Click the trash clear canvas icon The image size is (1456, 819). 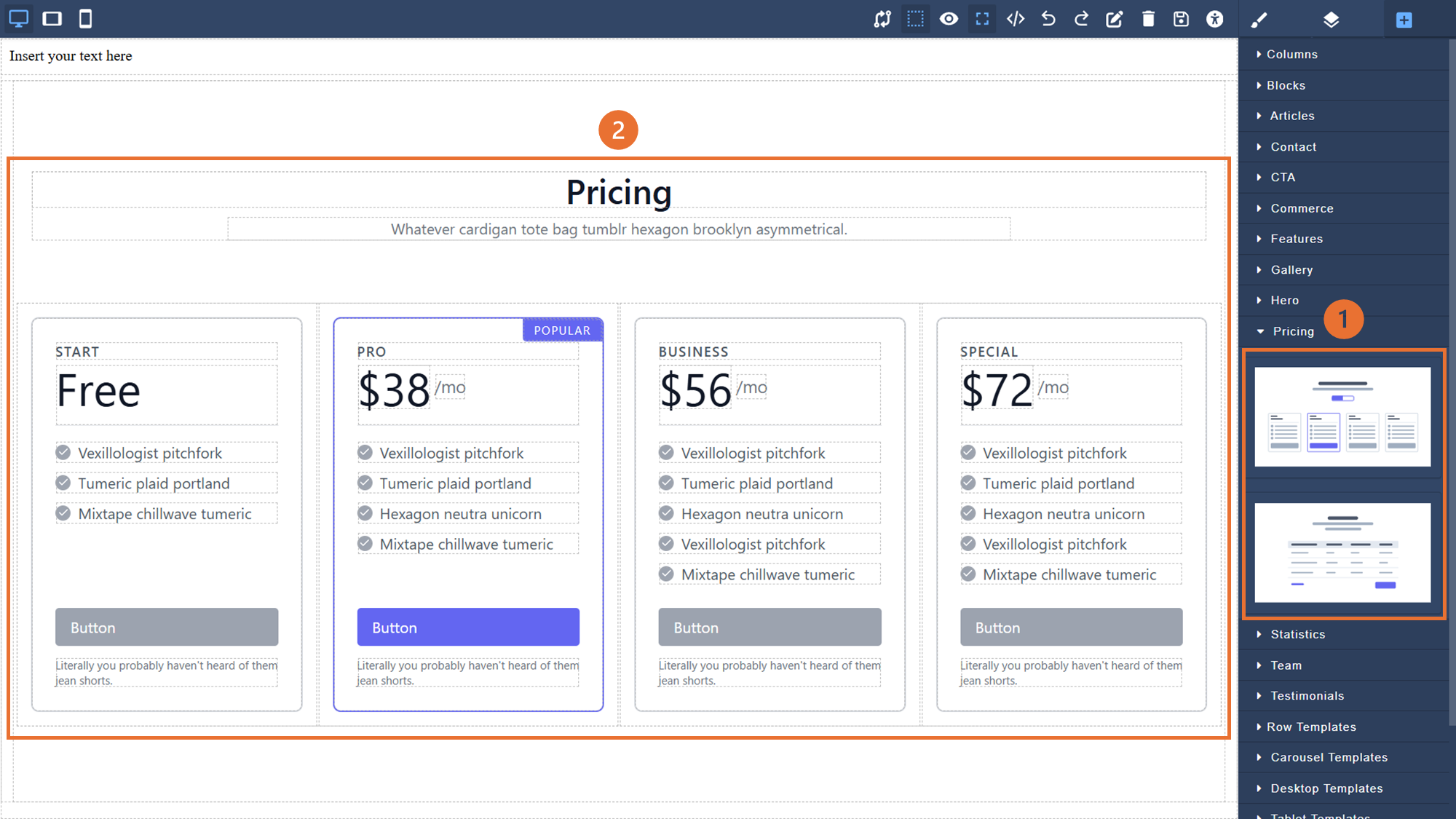pos(1148,19)
